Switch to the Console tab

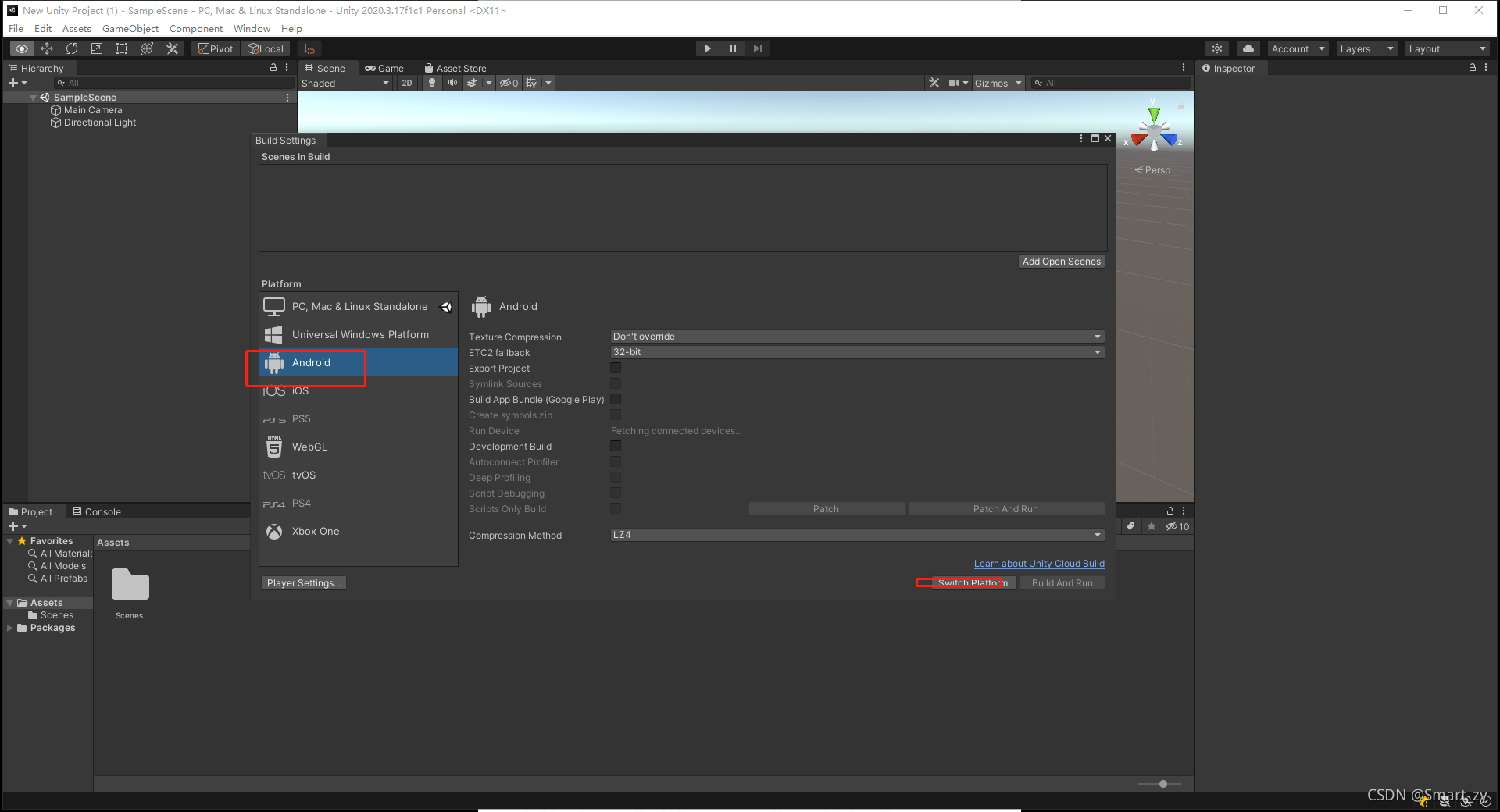click(97, 511)
